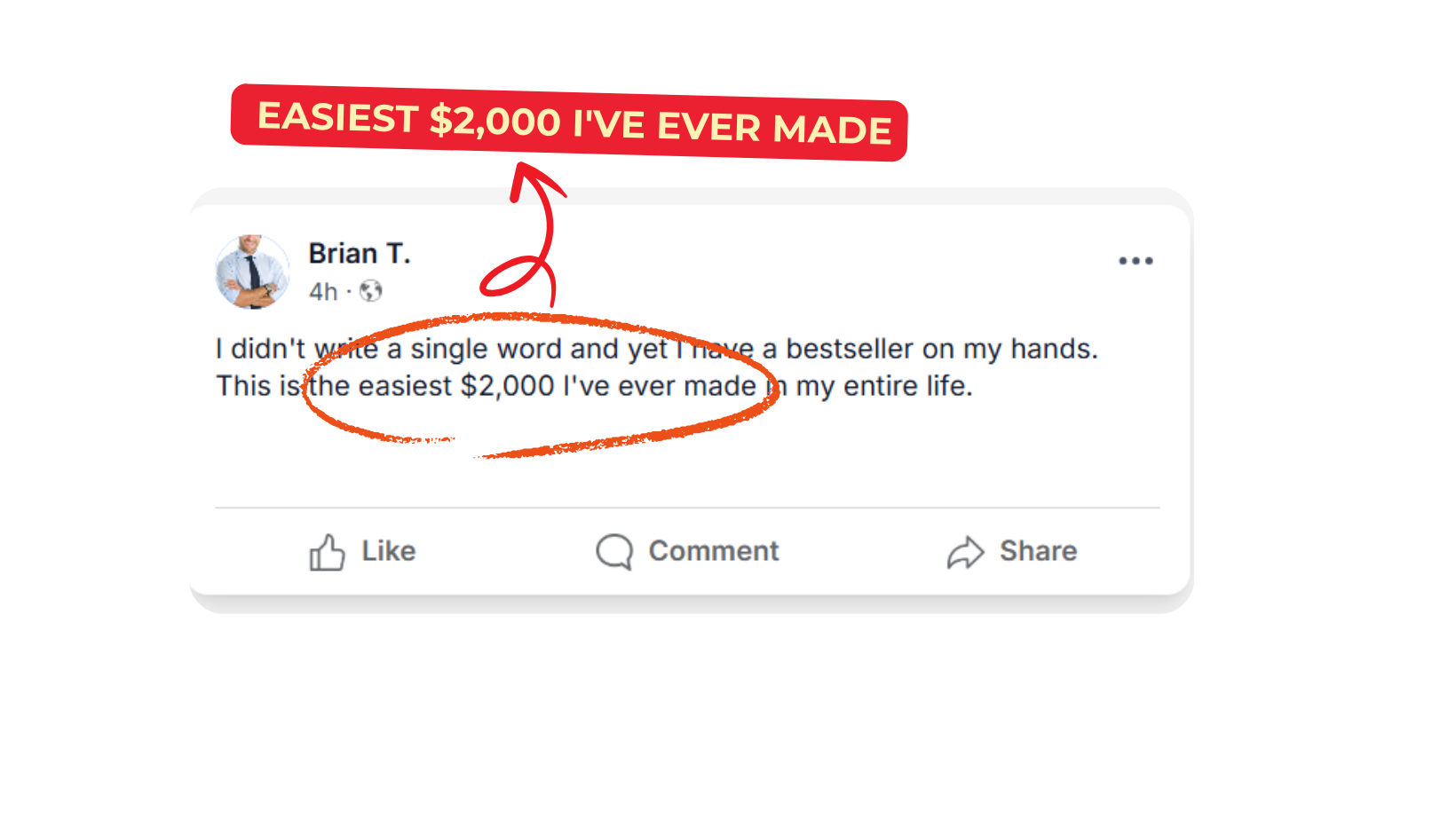This screenshot has height=820, width=1456.
Task: Click the phrase "bestseller on my hands"
Action: [x=941, y=349]
